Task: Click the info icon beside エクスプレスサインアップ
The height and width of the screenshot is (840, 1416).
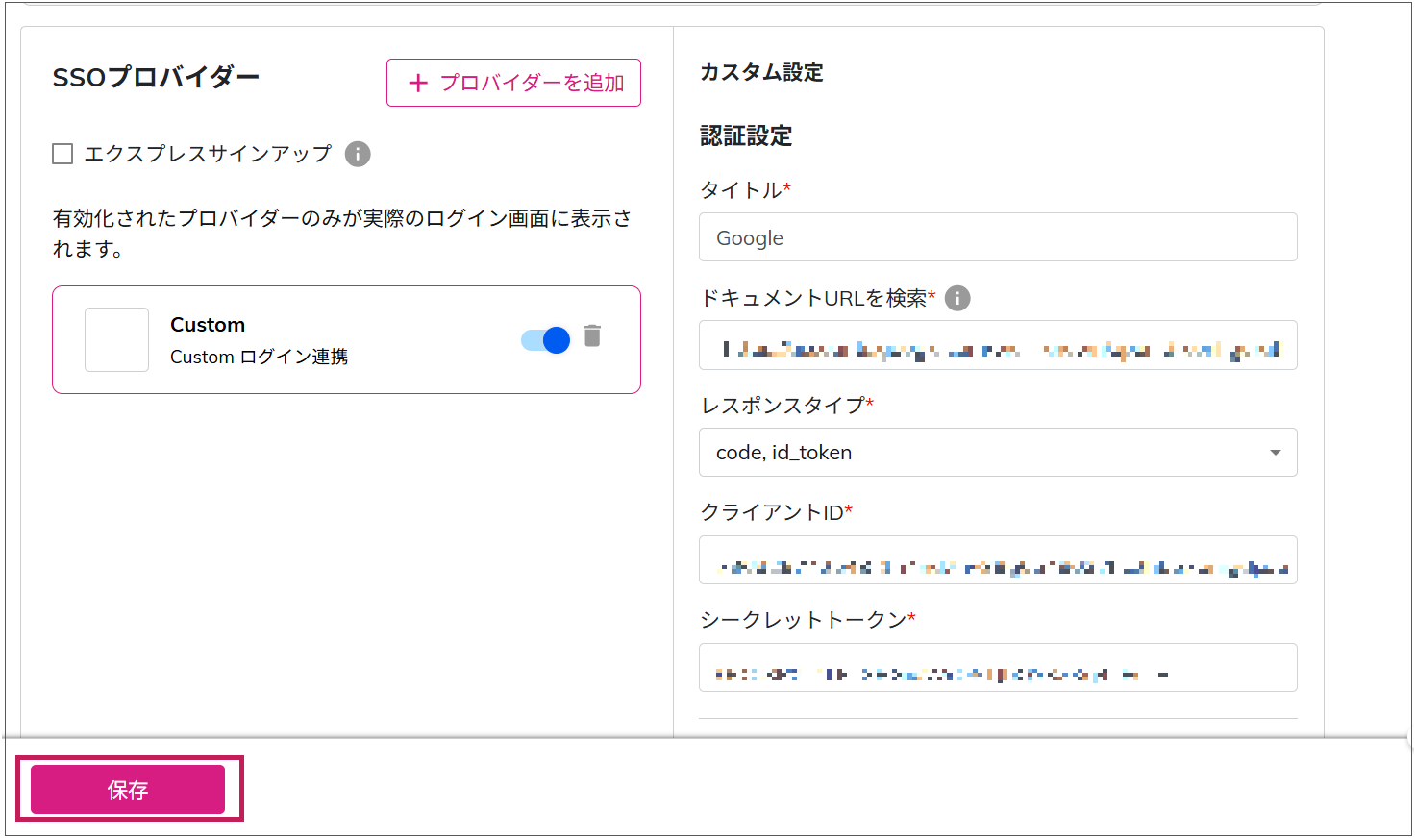Action: tap(358, 154)
